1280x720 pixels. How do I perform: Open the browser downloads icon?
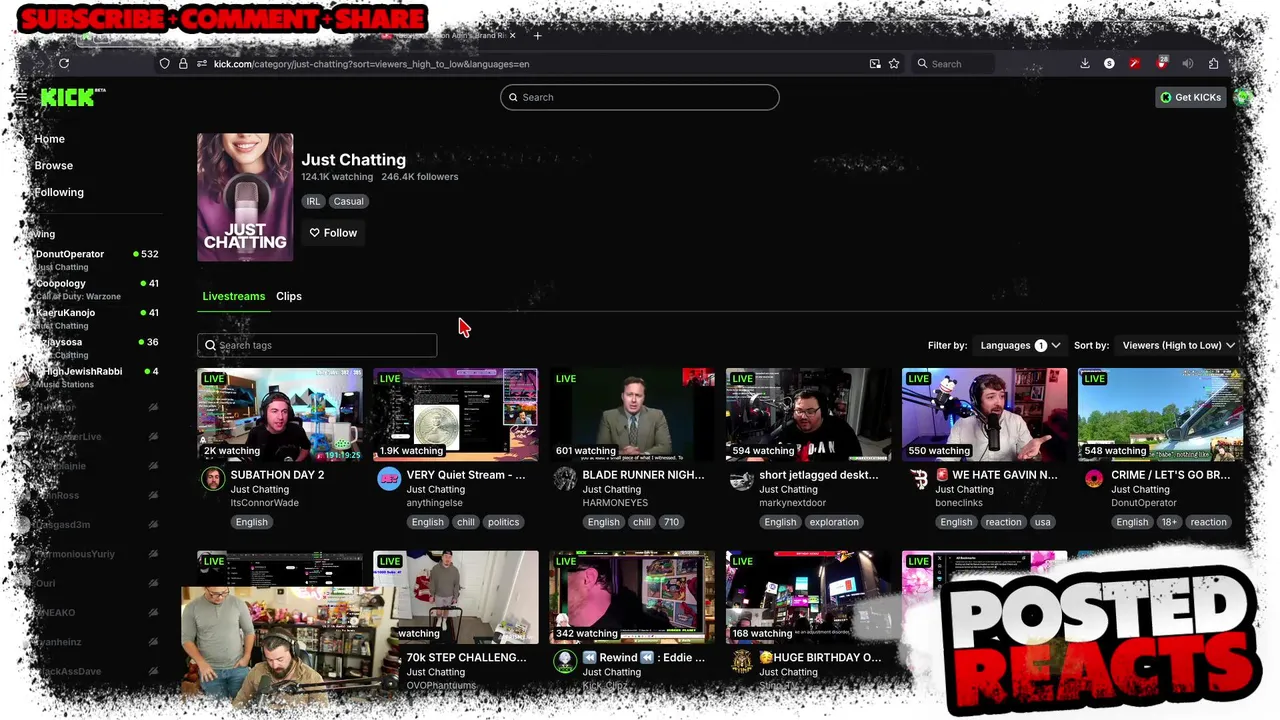[1085, 64]
